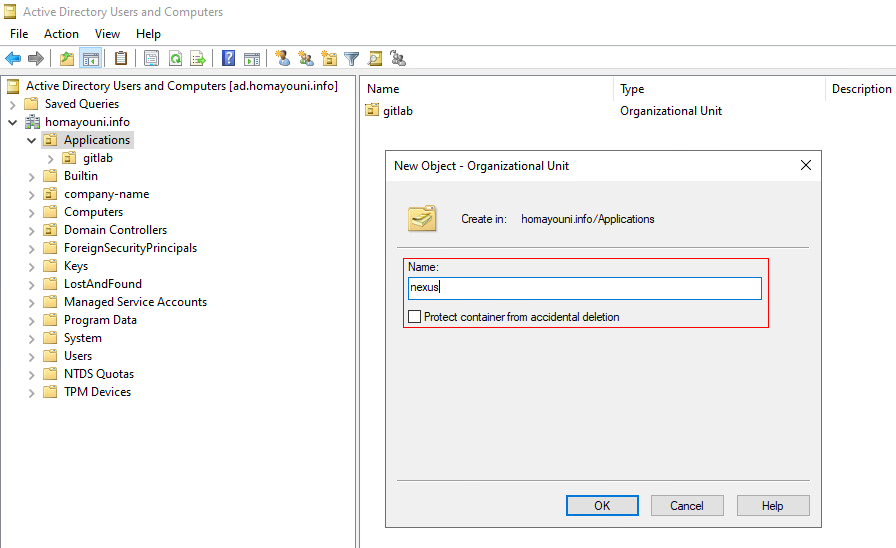The width and height of the screenshot is (896, 548).
Task: Open Properties from the toolbar
Action: click(x=151, y=58)
